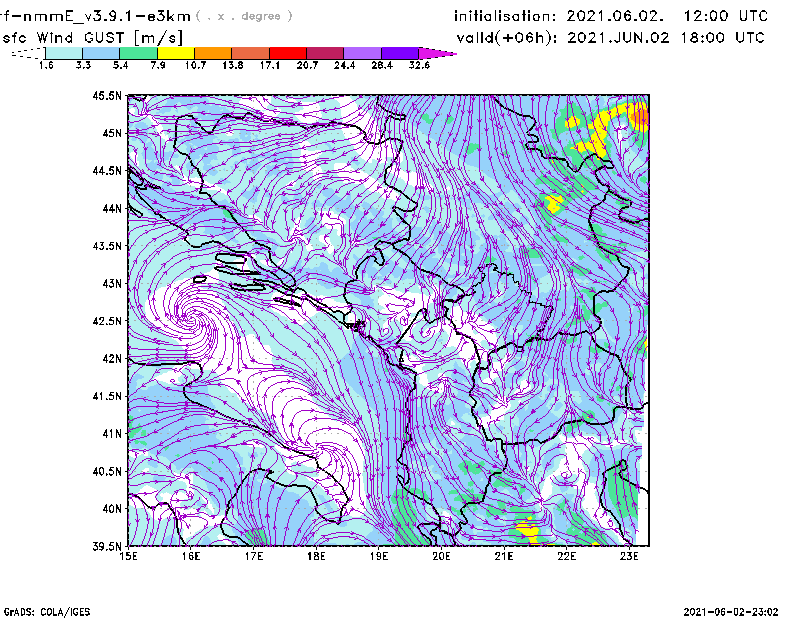Click the light cyan 1.6–3.3 legend swatch
The width and height of the screenshot is (800, 618).
[64, 53]
